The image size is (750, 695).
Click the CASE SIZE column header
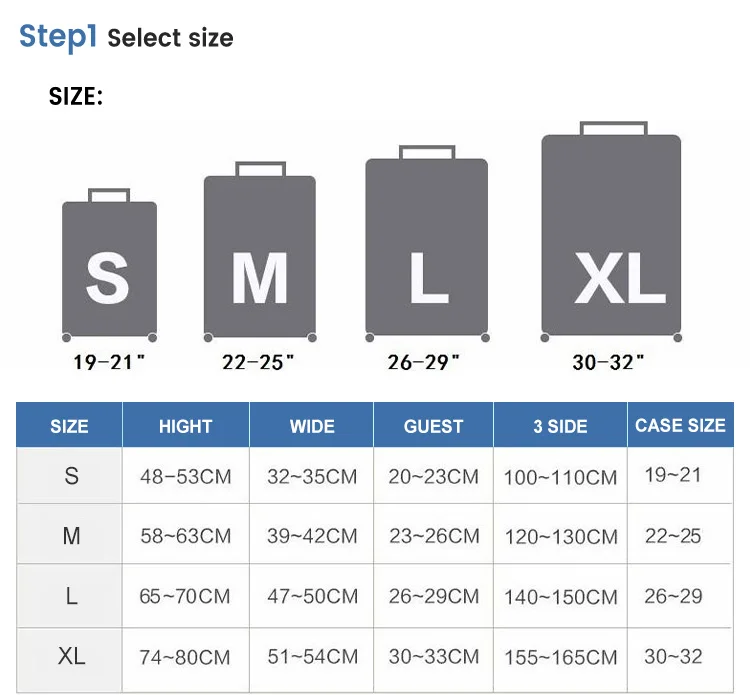[680, 425]
